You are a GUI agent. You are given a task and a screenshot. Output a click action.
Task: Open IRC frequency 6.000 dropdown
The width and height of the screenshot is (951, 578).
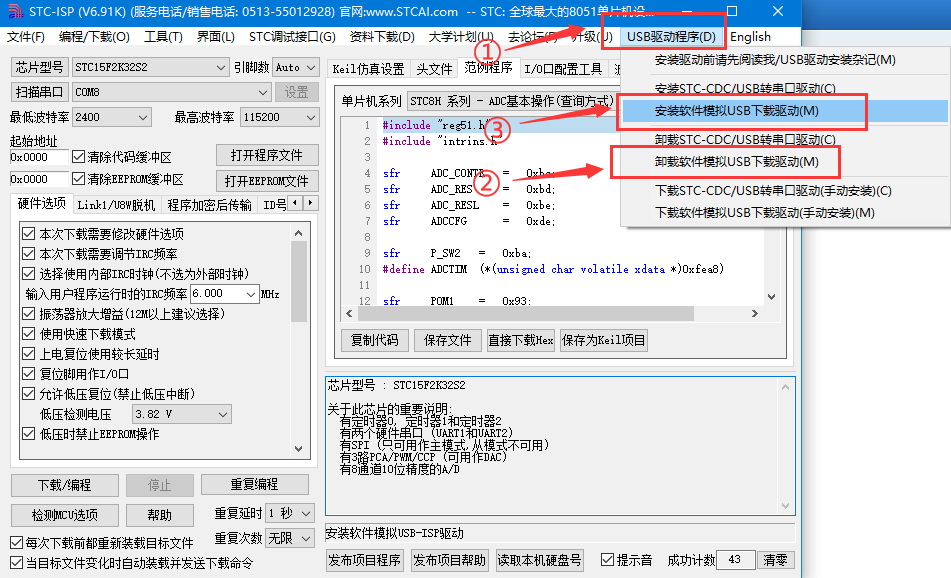pos(225,294)
